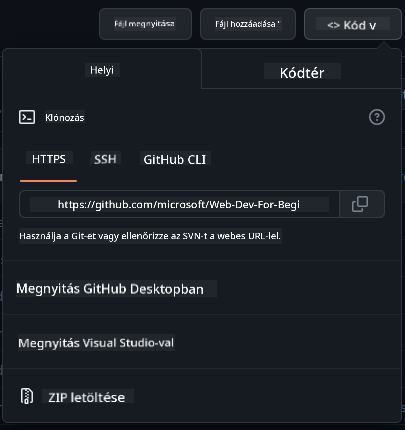Open the Kód dropdown menu
The image size is (405, 430).
(353, 24)
